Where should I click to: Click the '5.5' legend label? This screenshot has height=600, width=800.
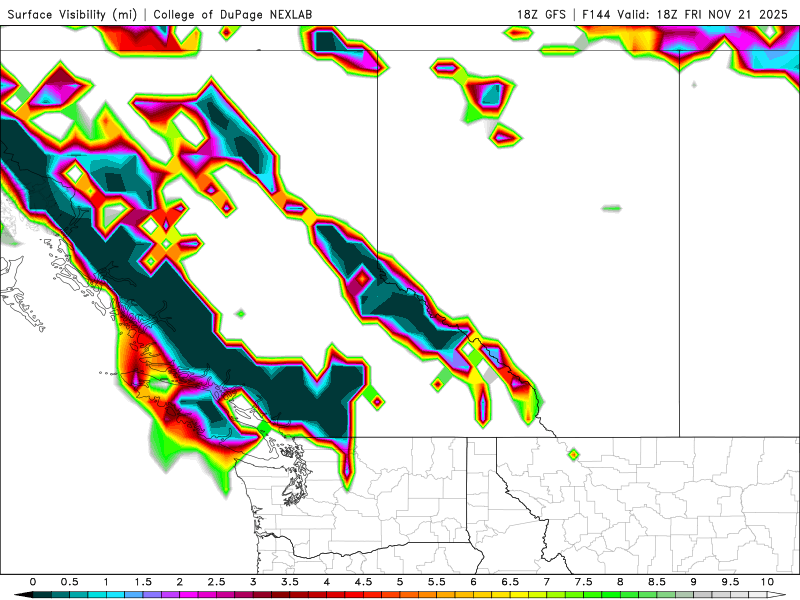point(437,582)
